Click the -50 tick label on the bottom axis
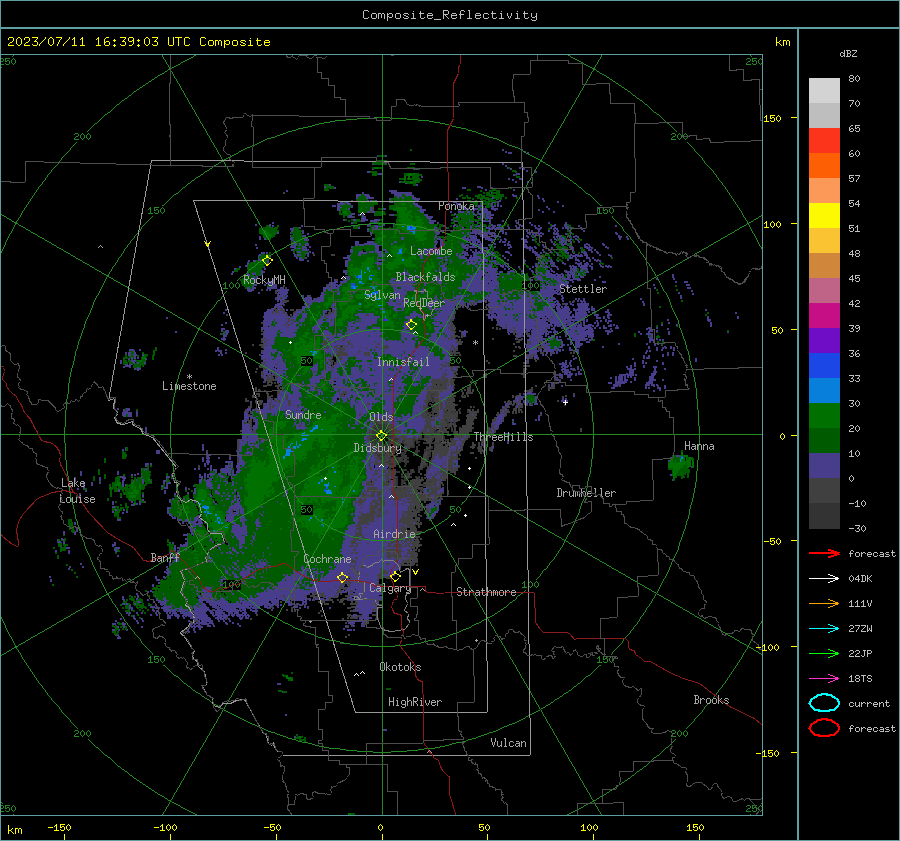Viewport: 900px width, 841px height. click(272, 827)
